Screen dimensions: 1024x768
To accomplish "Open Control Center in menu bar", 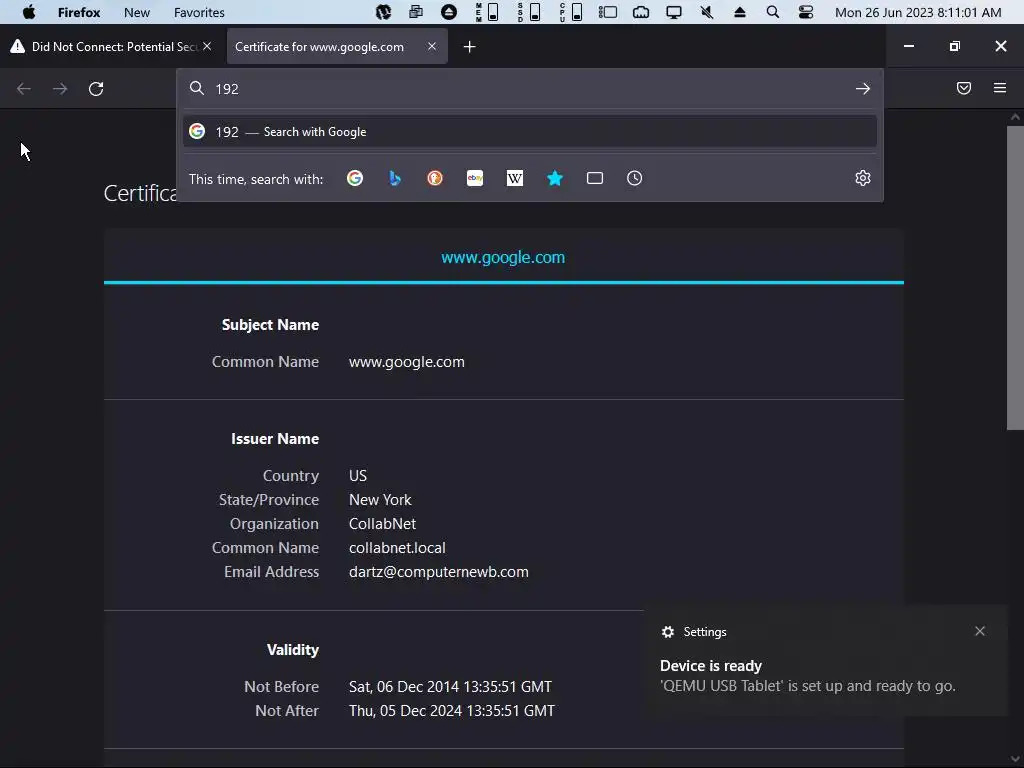I will click(806, 12).
